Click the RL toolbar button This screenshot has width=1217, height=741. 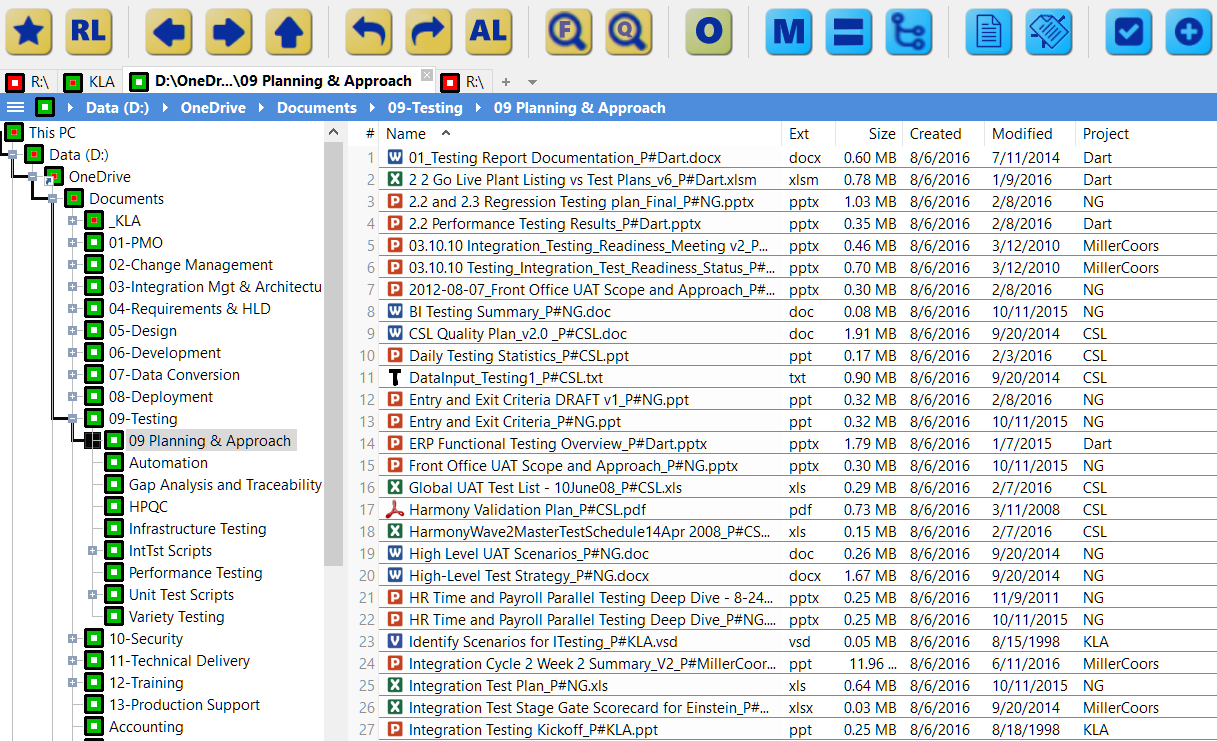pos(89,31)
